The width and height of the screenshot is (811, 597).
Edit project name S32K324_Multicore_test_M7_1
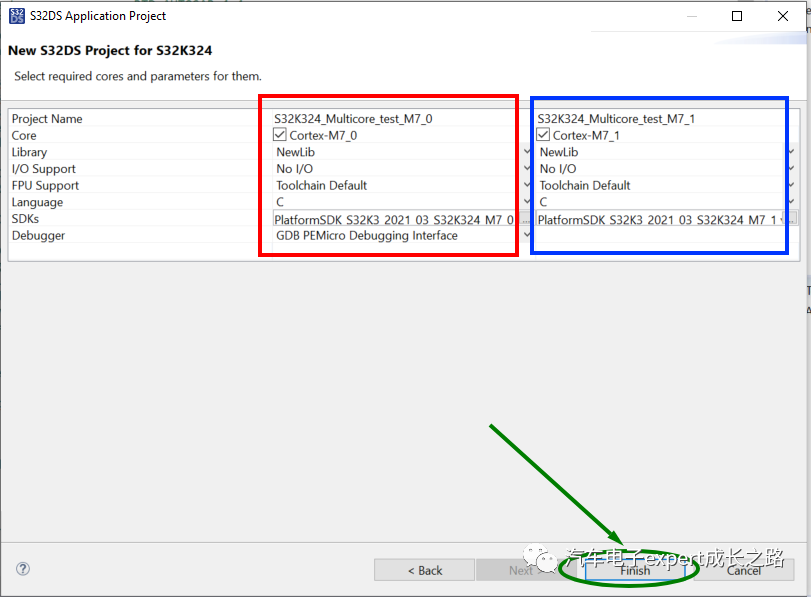pos(616,118)
